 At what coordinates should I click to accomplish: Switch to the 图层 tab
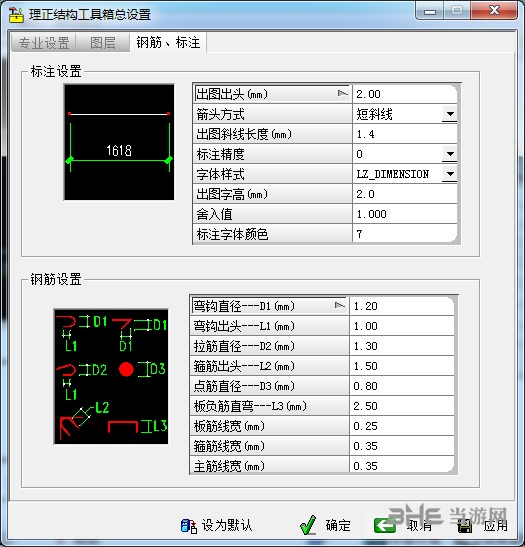coord(103,43)
